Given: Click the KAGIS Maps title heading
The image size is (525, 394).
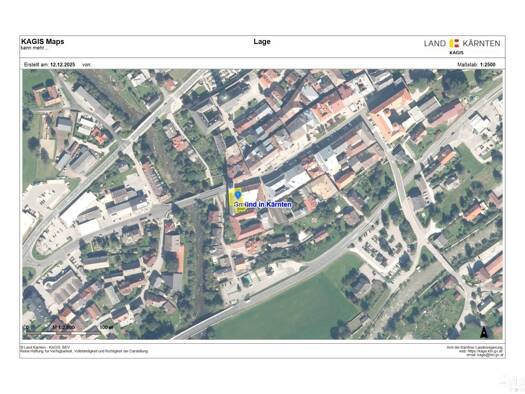Looking at the screenshot, I should pyautogui.click(x=43, y=42).
